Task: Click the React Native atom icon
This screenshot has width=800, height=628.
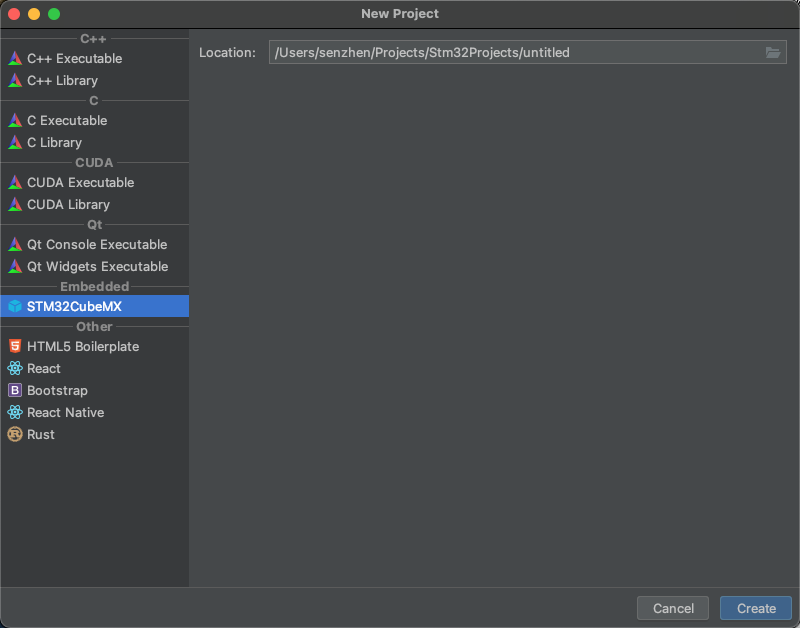Action: [x=15, y=413]
